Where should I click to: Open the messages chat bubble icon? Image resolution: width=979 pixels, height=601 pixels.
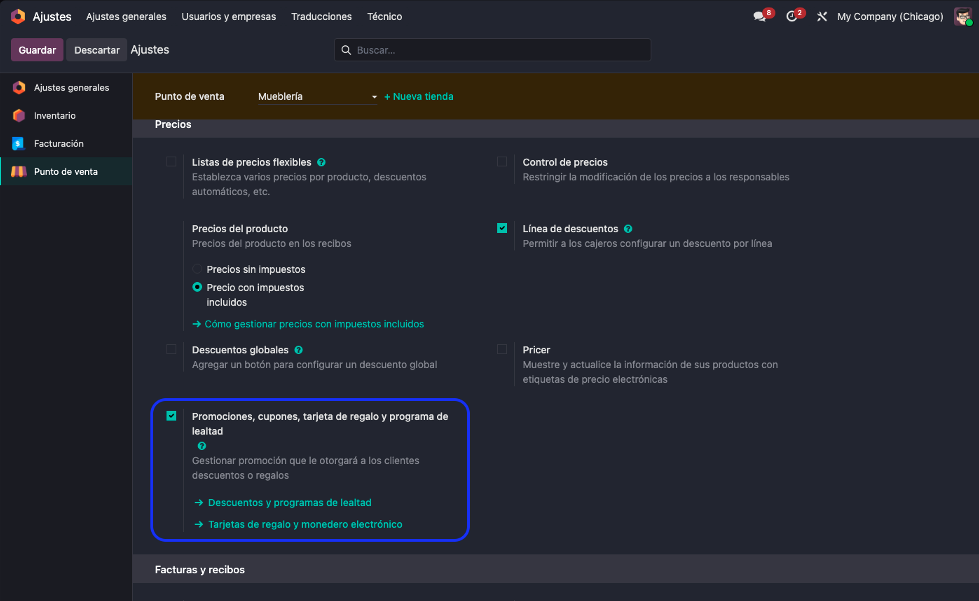(761, 17)
